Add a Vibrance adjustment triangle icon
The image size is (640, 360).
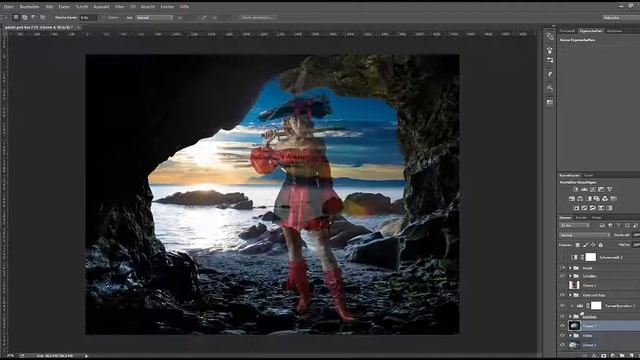(x=609, y=189)
